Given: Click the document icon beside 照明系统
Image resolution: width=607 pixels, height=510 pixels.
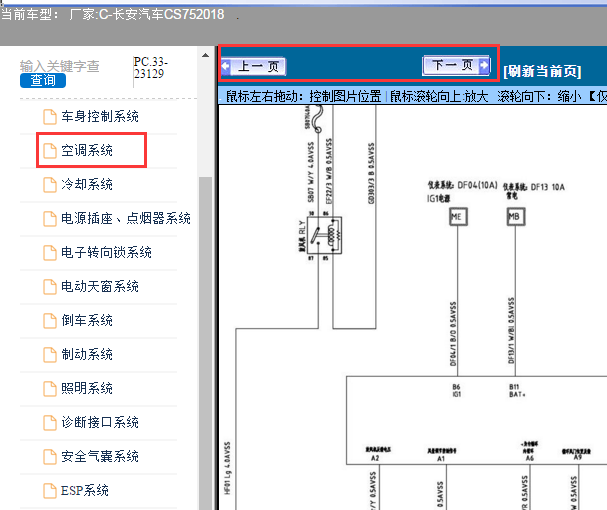Looking at the screenshot, I should click(50, 389).
